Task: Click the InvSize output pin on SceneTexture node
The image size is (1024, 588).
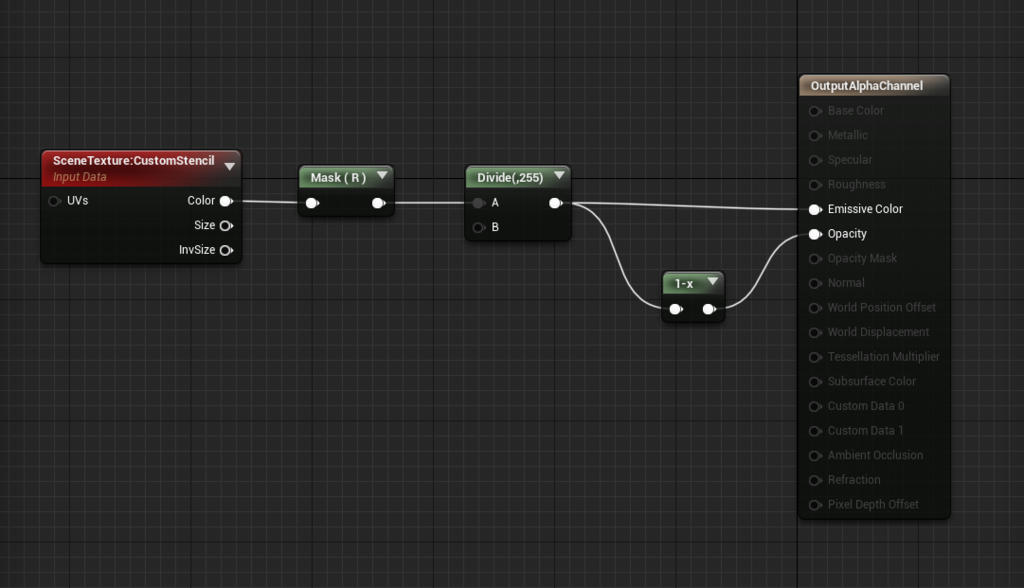Action: click(227, 250)
